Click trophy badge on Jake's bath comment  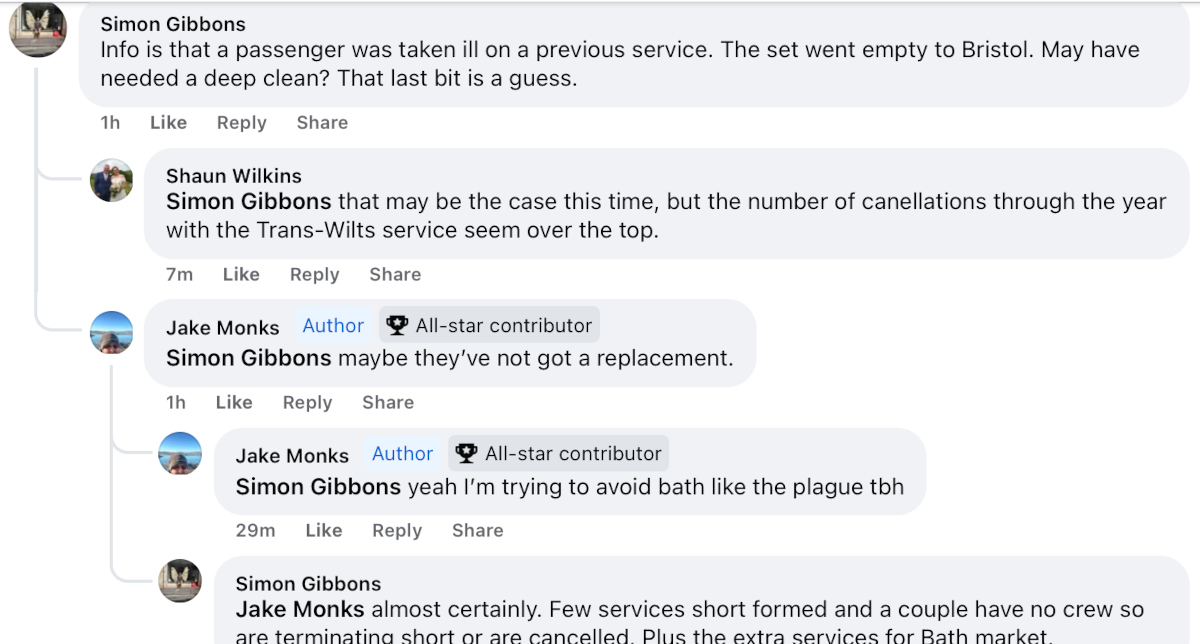[466, 454]
